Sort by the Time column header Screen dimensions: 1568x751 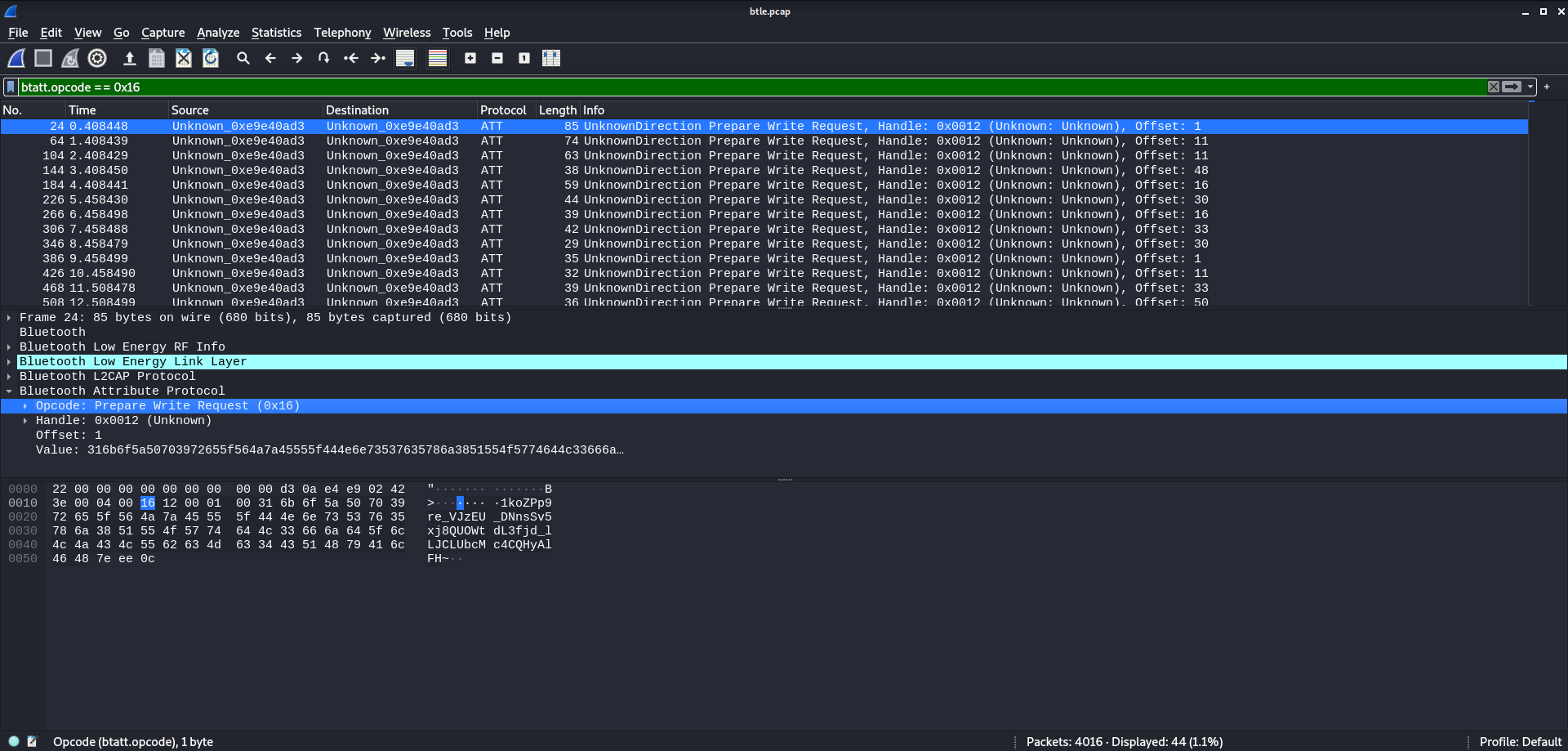point(117,110)
